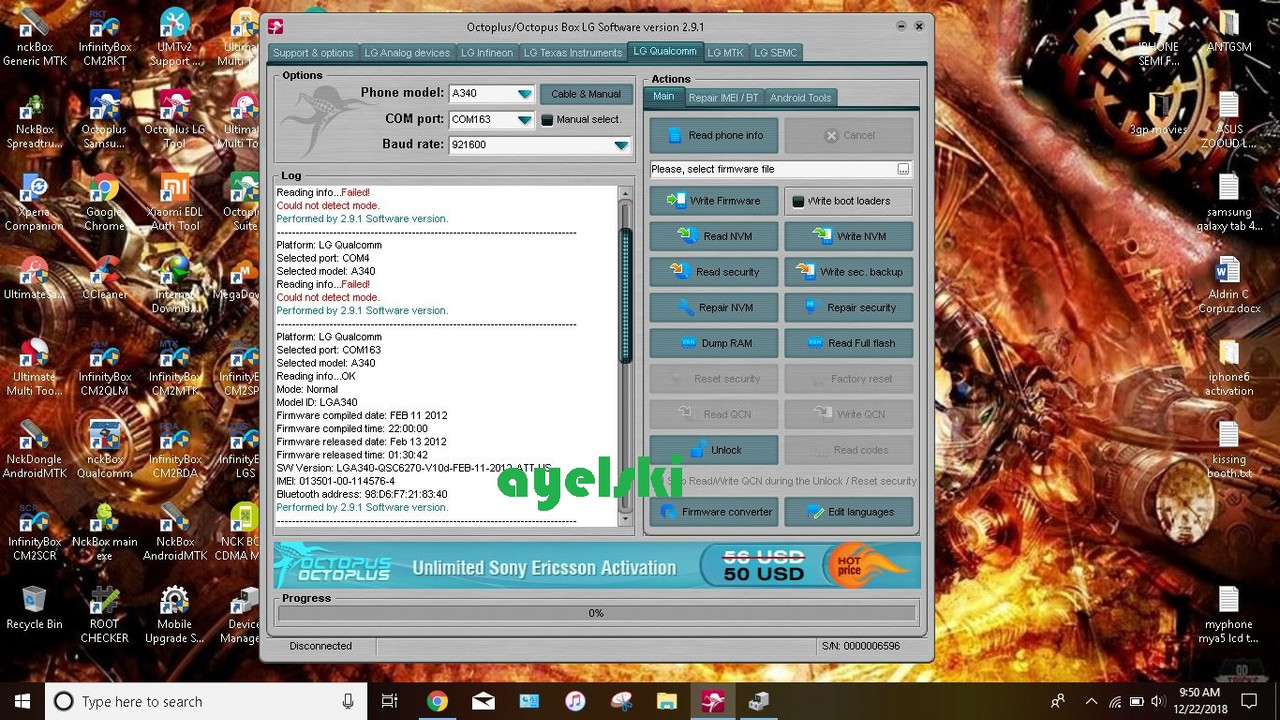Click the Write NVM button

click(848, 236)
